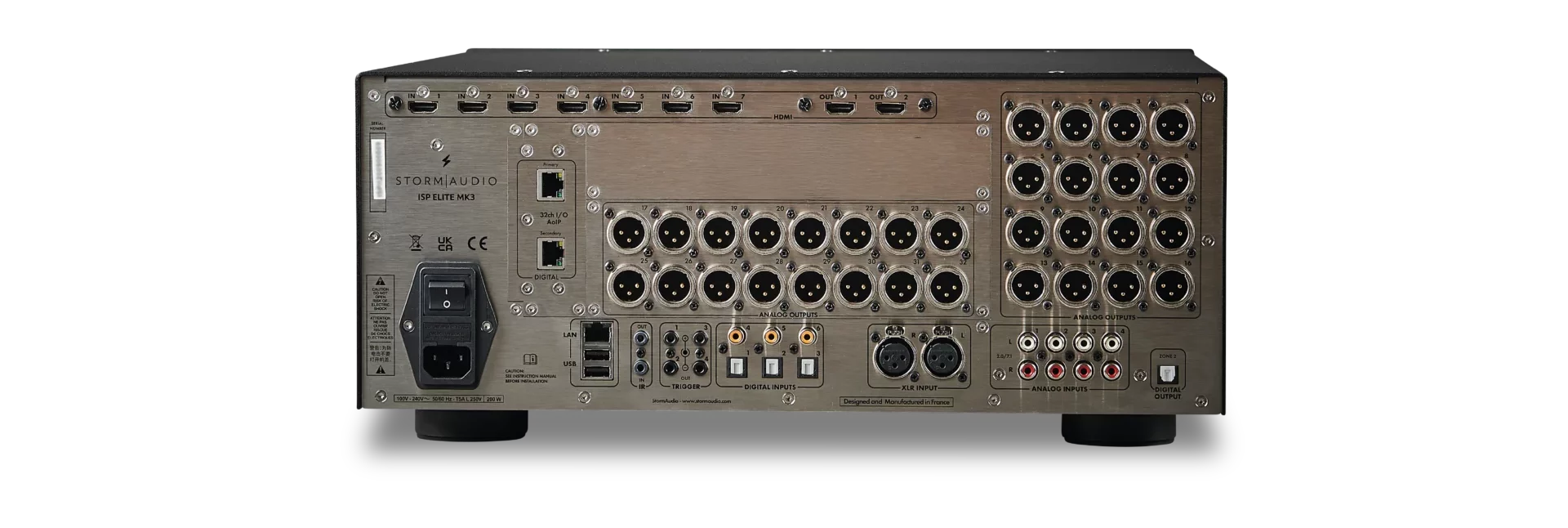
Task: Click XLR analog output 1
Action: click(x=1027, y=125)
